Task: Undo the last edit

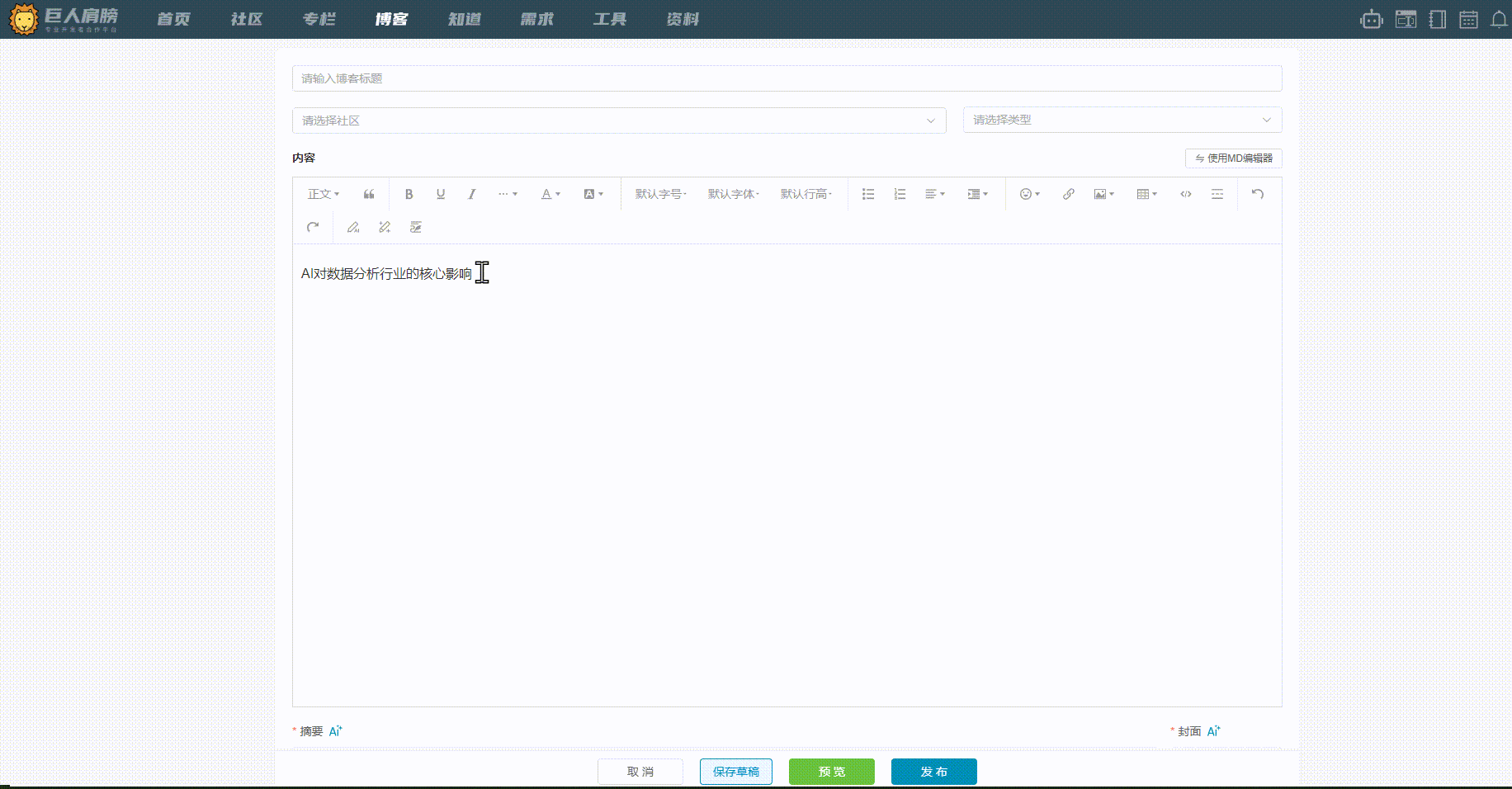Action: (1258, 194)
